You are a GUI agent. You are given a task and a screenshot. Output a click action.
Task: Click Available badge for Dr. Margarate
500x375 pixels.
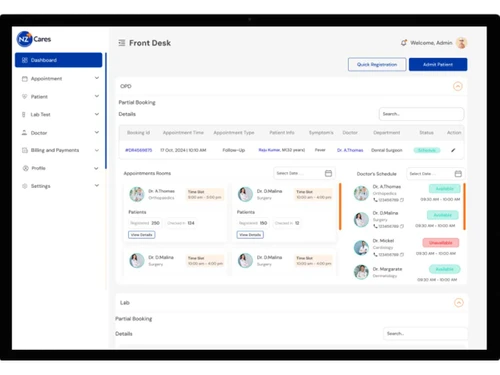pos(445,269)
